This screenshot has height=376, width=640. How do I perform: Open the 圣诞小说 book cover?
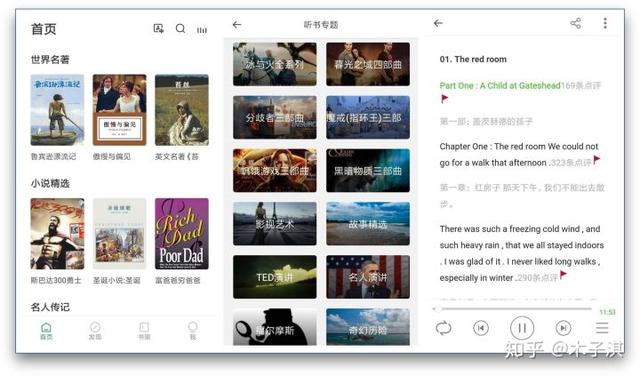[x=119, y=234]
